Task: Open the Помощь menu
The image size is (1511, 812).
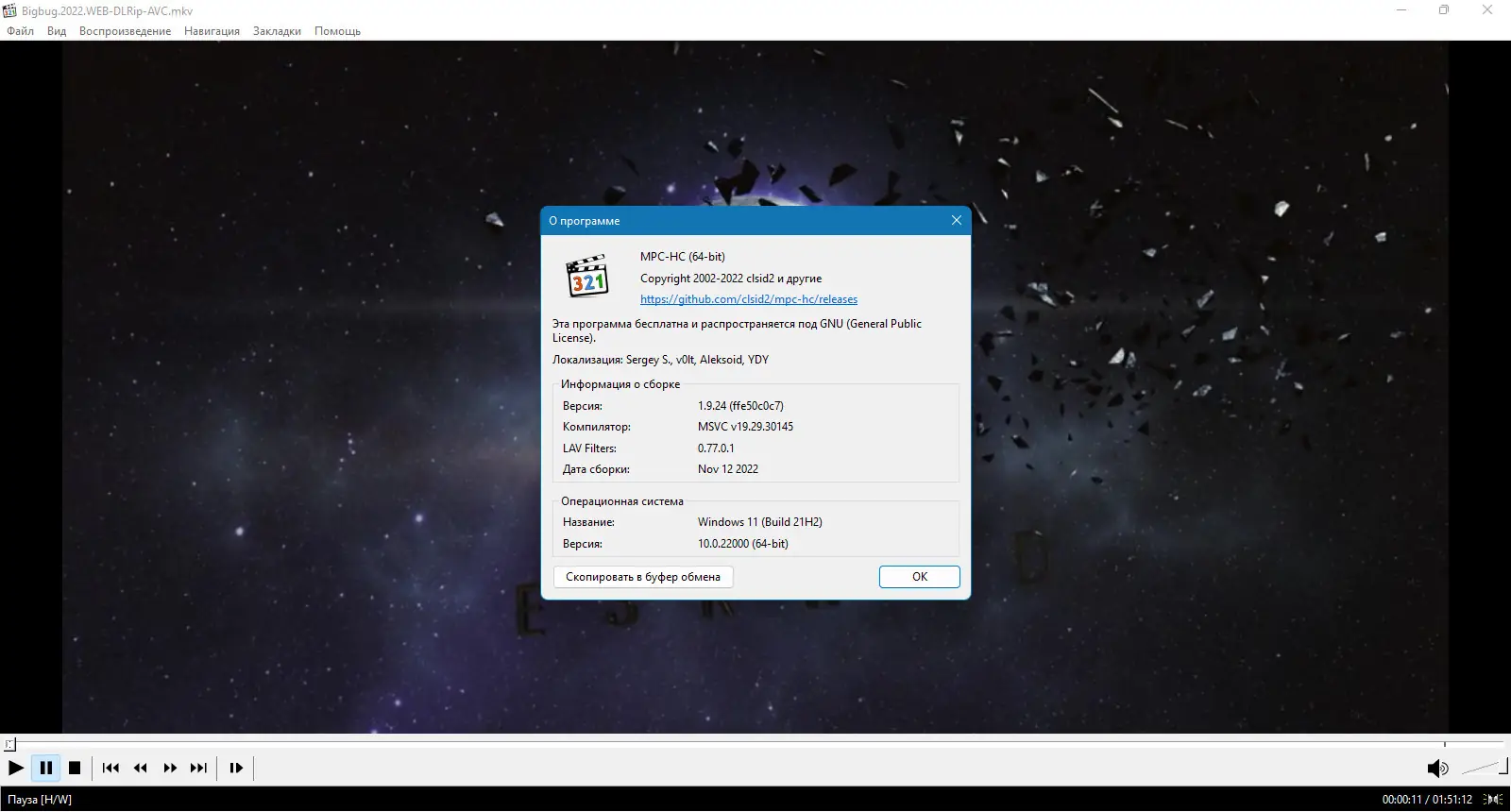Action: tap(337, 31)
